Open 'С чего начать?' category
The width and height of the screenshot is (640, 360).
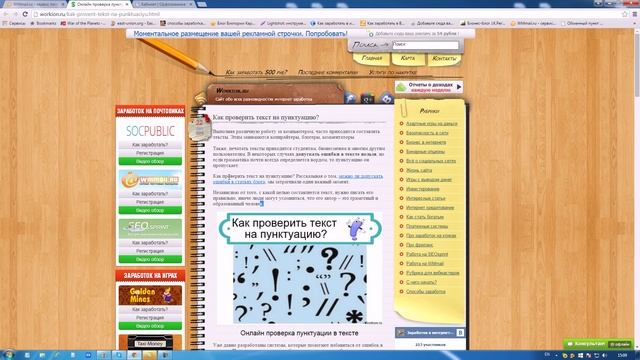click(421, 282)
